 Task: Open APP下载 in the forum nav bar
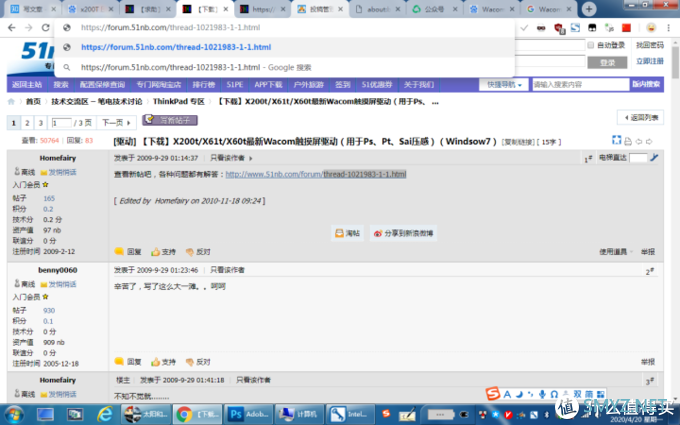click(268, 85)
